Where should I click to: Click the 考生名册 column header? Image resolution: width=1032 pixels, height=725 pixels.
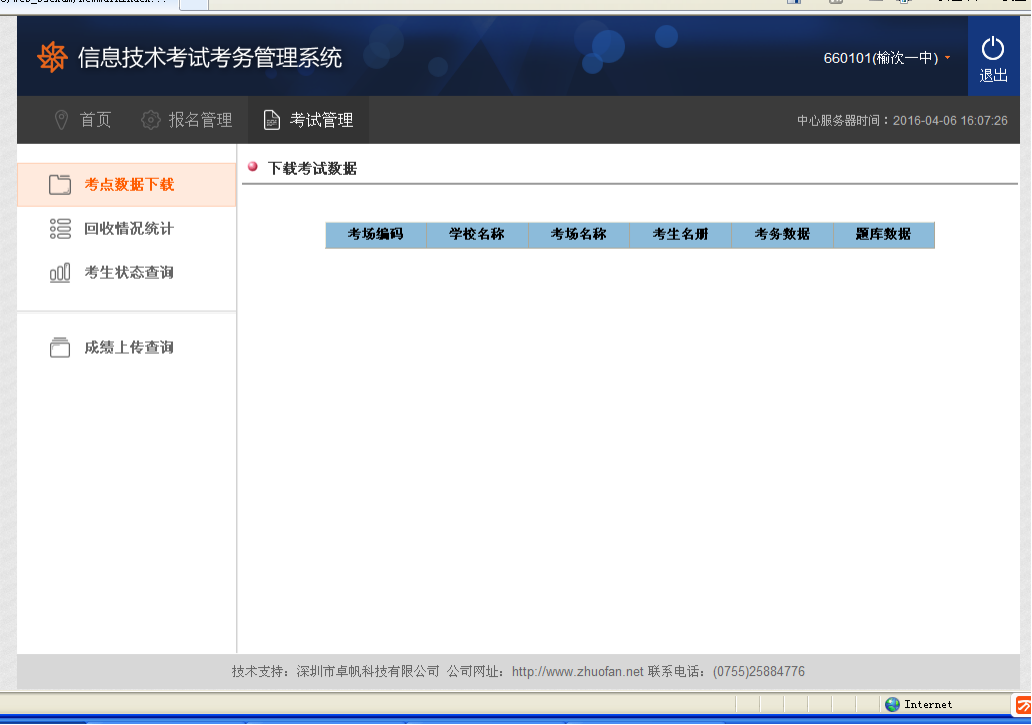point(680,235)
